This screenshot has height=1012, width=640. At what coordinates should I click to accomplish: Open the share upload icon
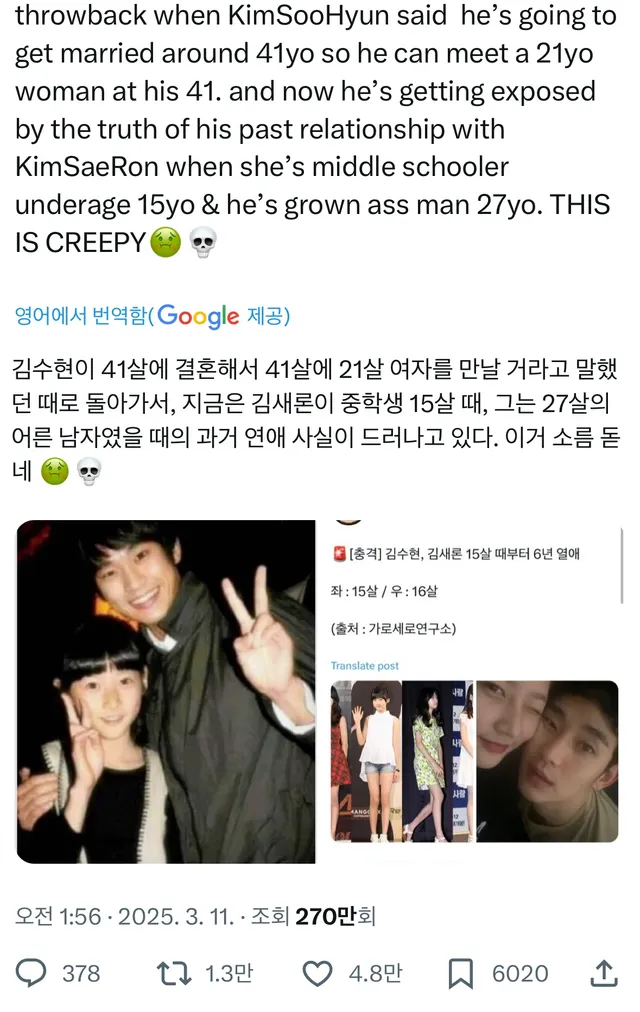point(604,973)
